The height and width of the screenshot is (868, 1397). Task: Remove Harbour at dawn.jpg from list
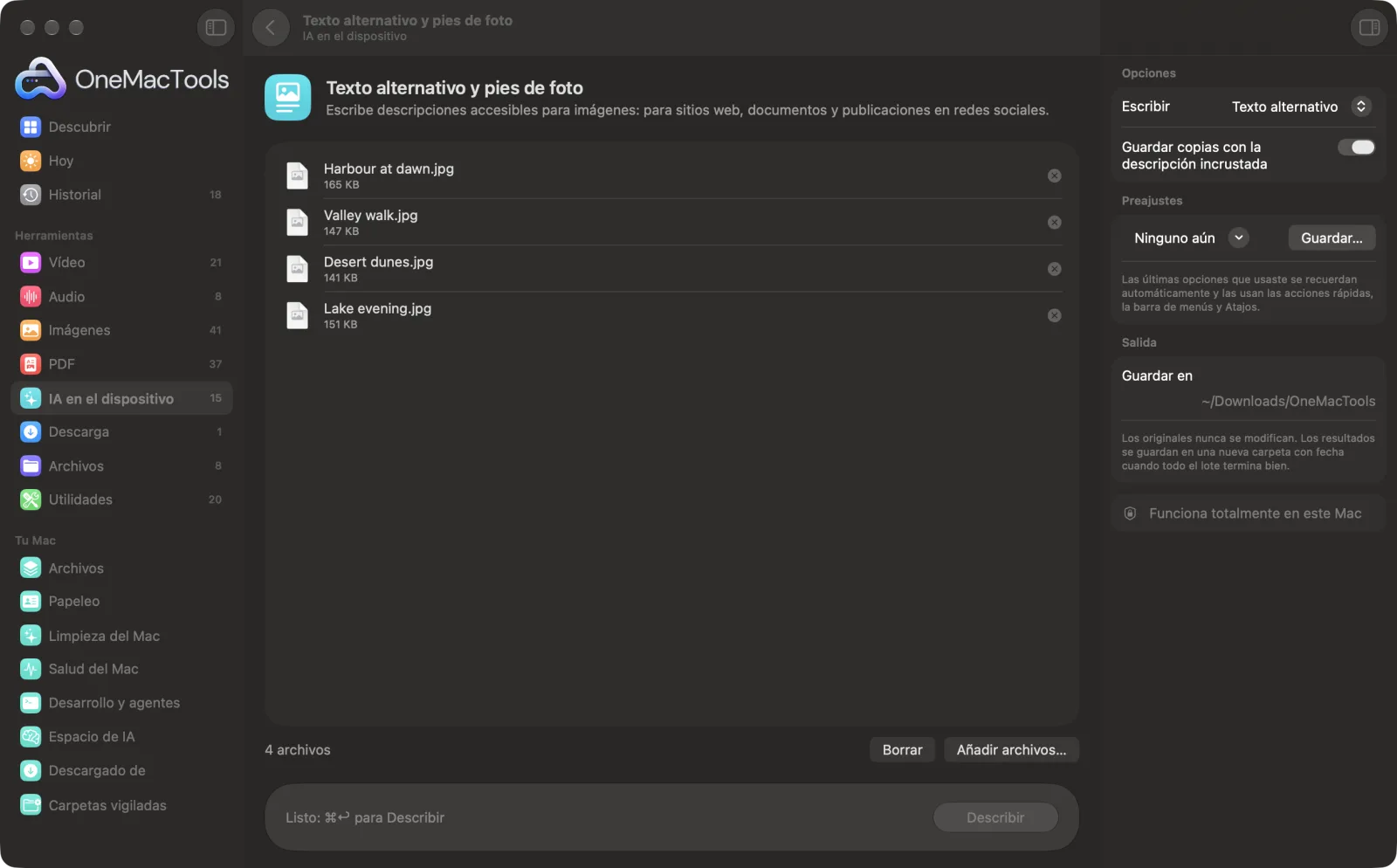point(1054,176)
